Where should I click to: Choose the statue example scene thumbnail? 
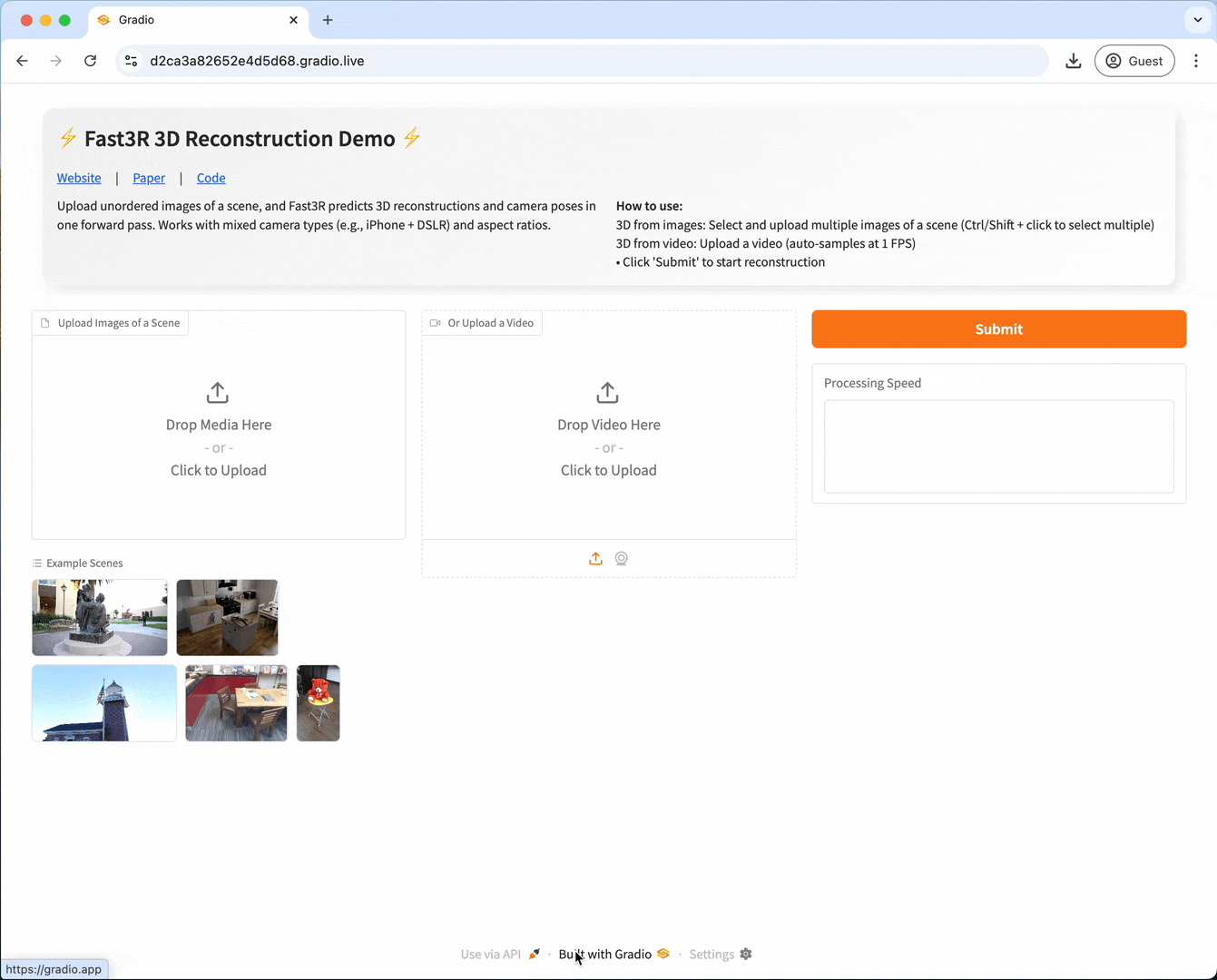(x=100, y=617)
